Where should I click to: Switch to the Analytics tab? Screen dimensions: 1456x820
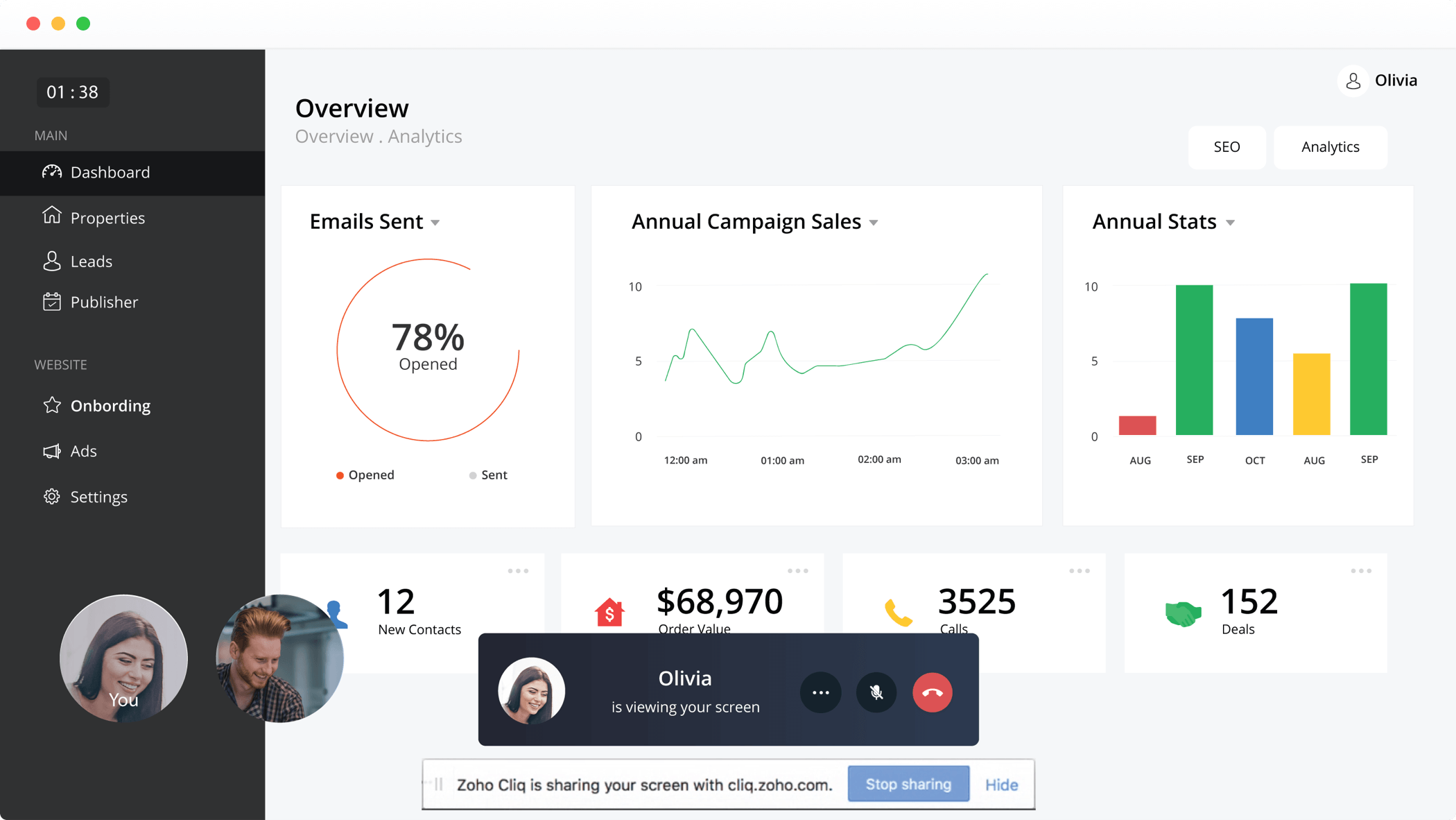[x=1330, y=147]
